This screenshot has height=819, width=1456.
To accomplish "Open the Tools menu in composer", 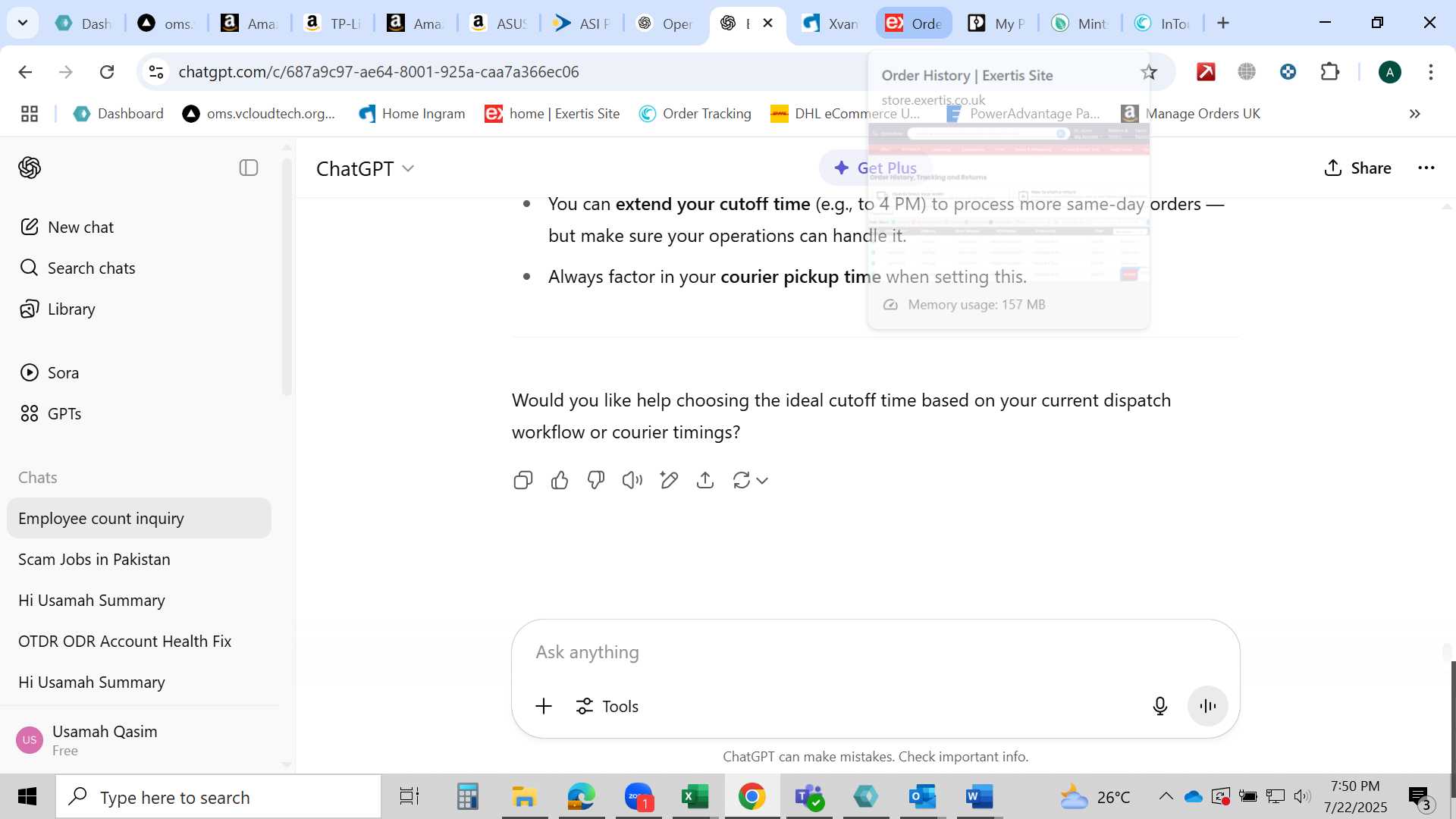I will (607, 706).
